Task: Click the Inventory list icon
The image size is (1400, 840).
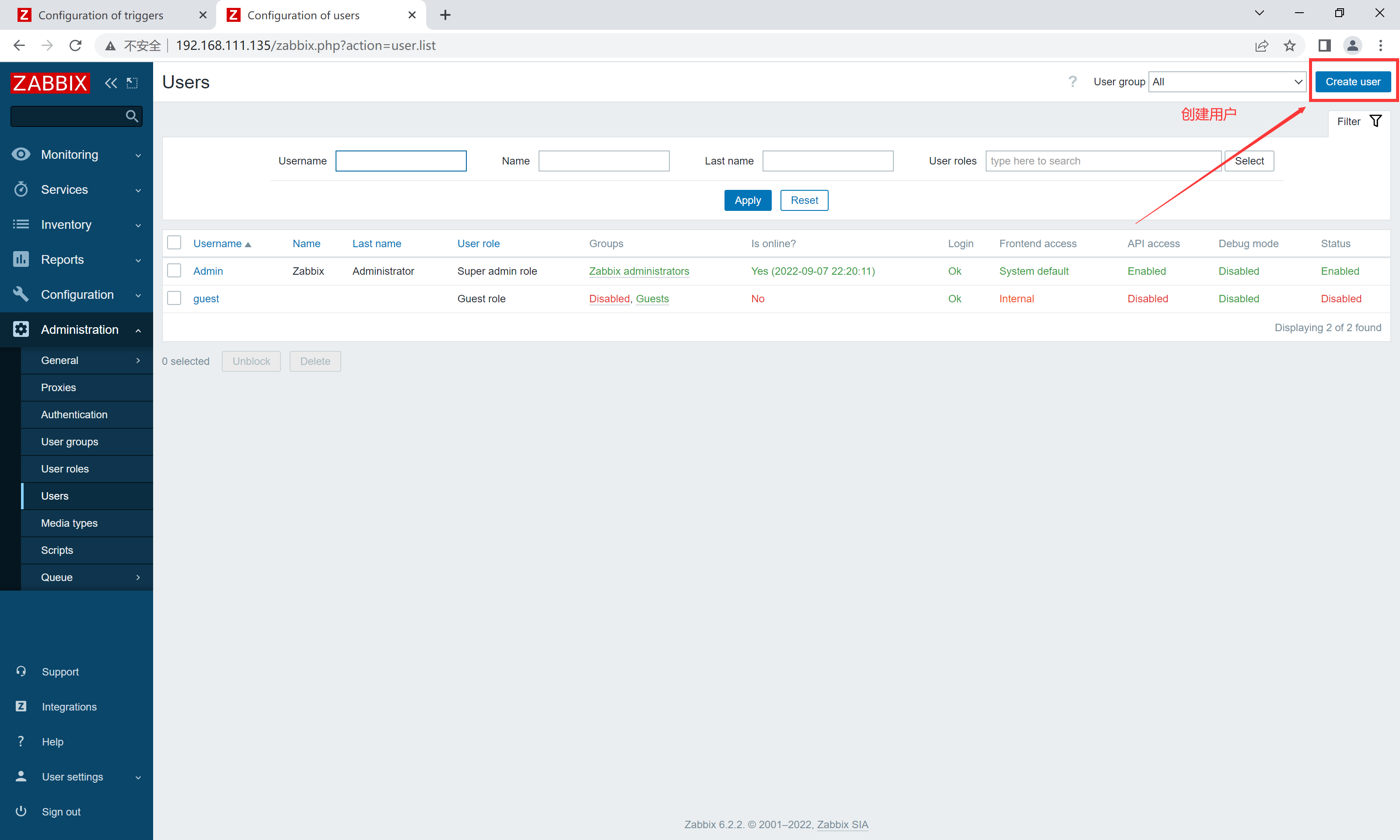Action: point(21,224)
